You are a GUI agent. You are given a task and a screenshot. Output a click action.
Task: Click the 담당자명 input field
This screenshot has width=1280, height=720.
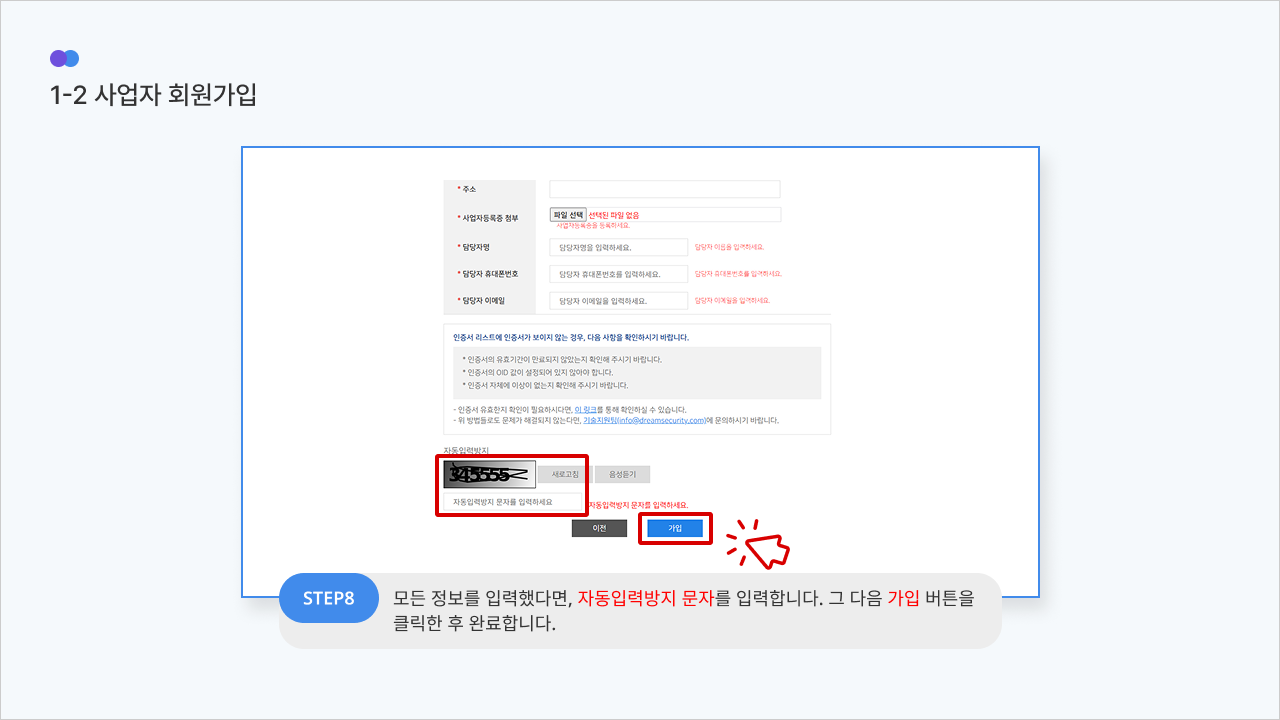[618, 247]
